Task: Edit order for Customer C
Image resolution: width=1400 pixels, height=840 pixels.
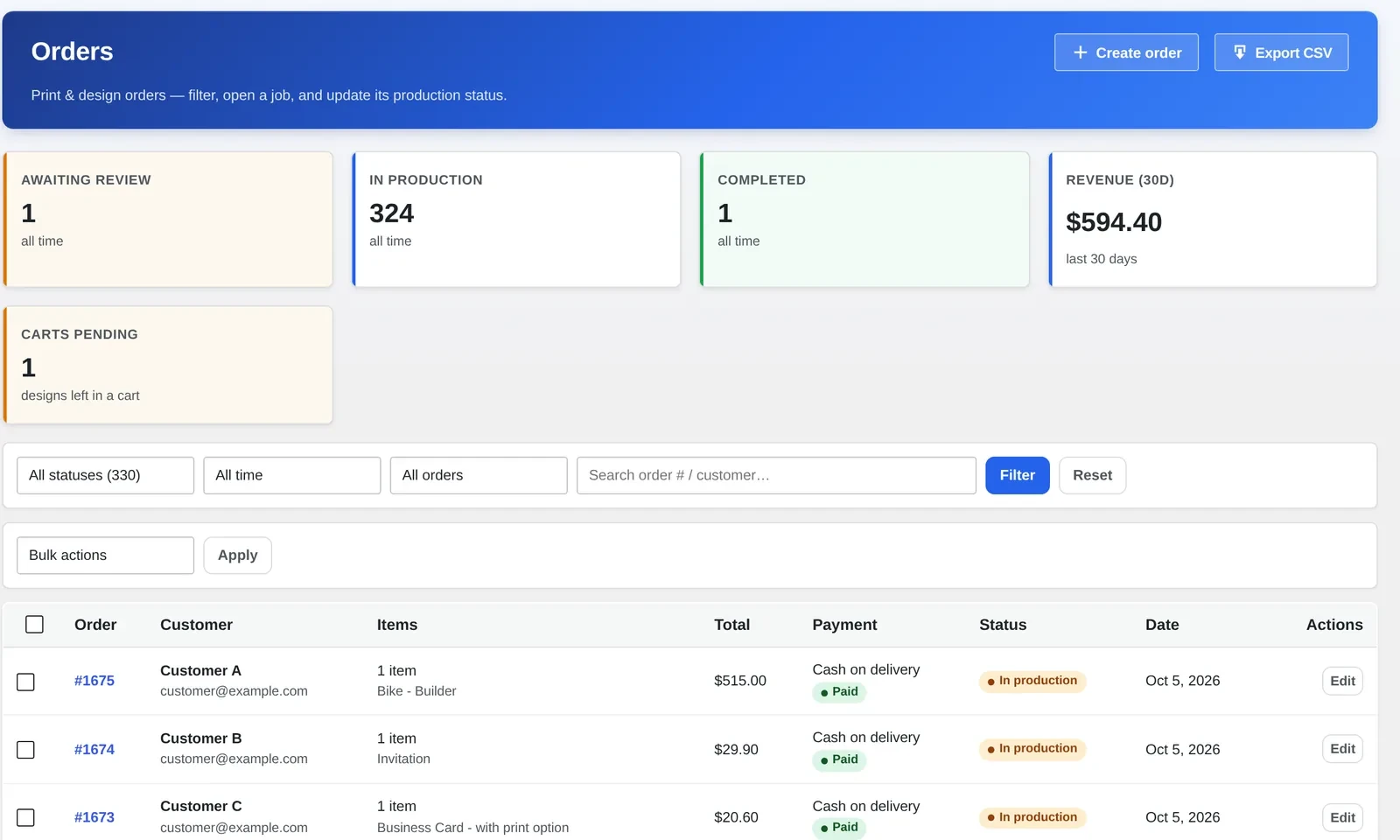Action: (1342, 817)
